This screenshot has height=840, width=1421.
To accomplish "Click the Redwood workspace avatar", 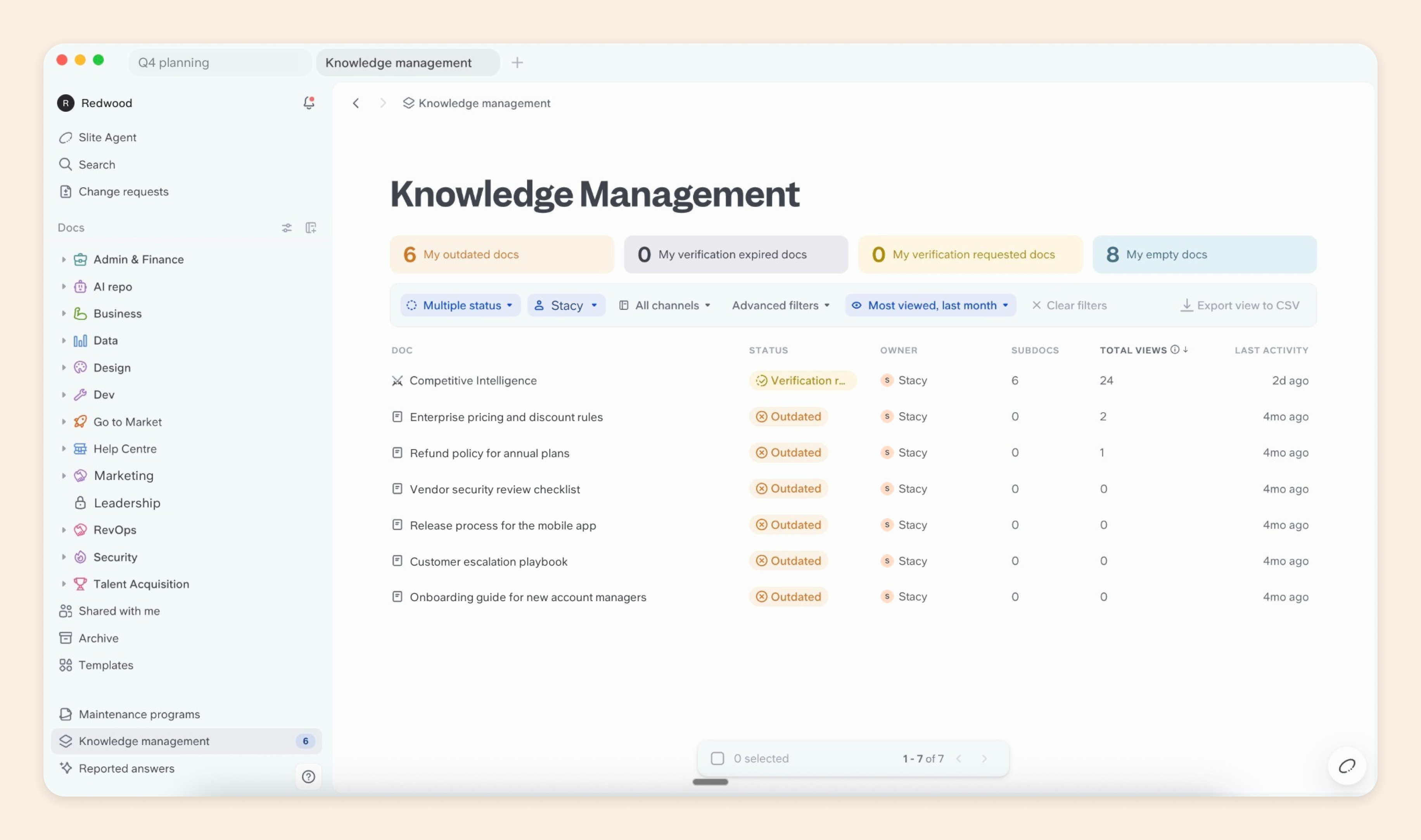I will (x=66, y=103).
